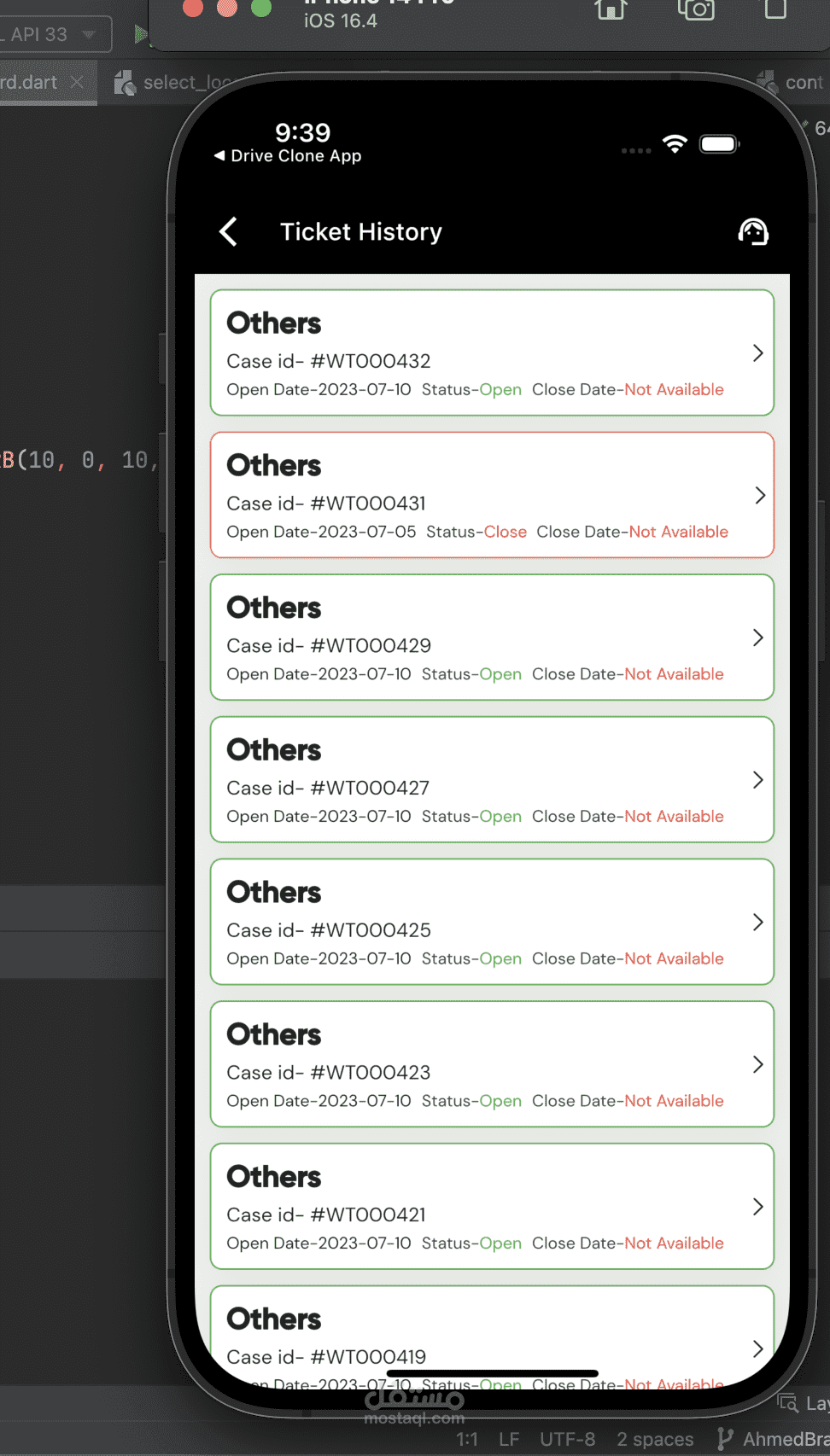
Task: Open API 33 device dropdown in IDE
Action: click(56, 34)
